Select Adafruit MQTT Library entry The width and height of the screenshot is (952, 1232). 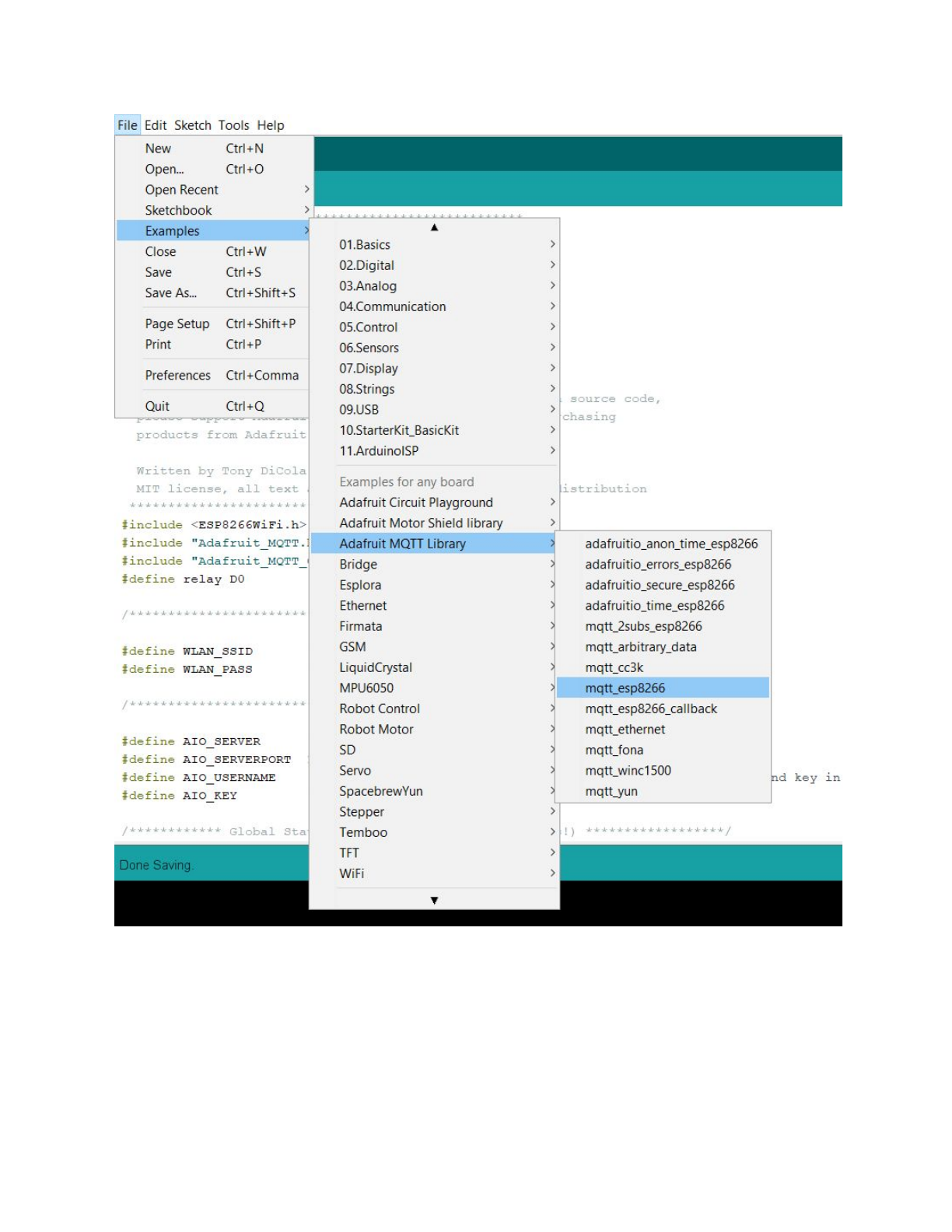(434, 544)
